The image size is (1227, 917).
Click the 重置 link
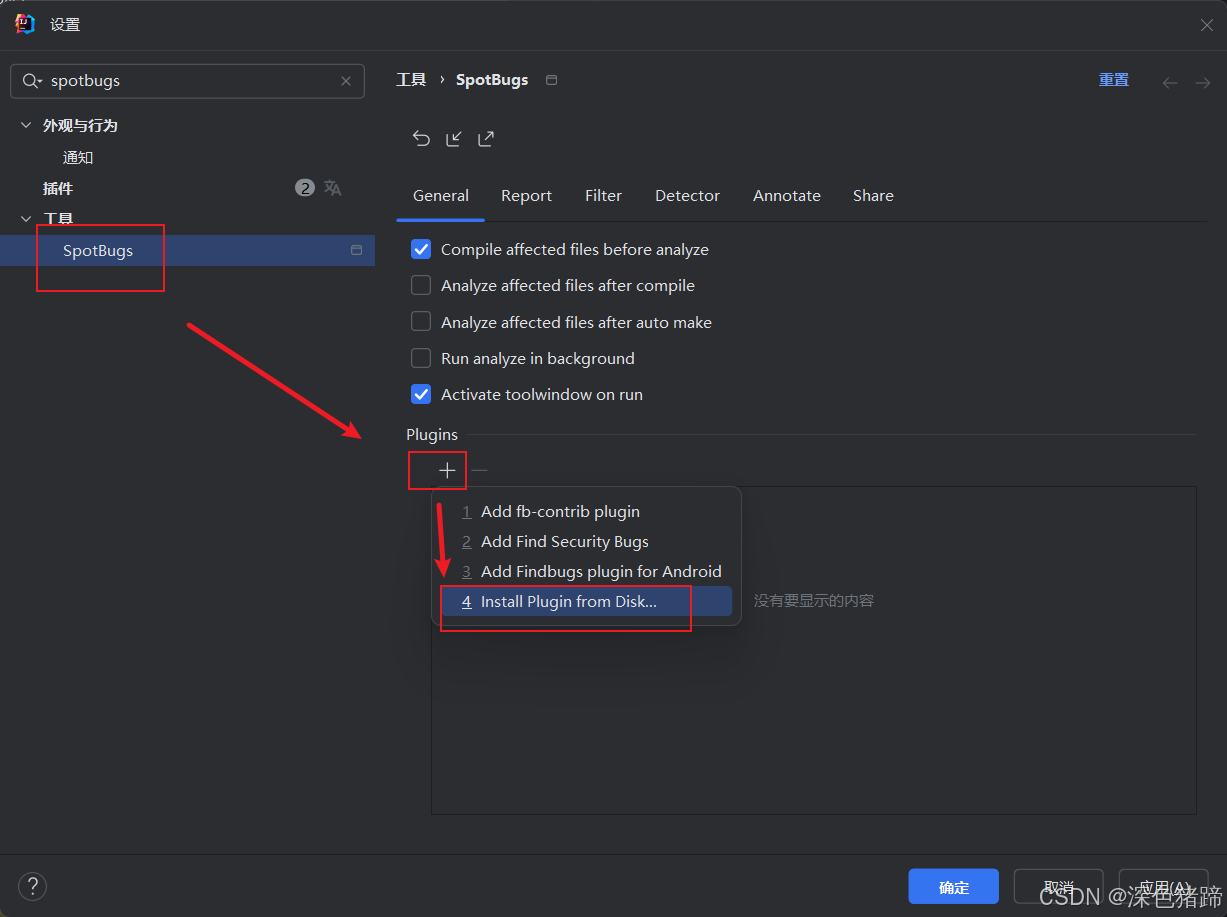[x=1114, y=80]
